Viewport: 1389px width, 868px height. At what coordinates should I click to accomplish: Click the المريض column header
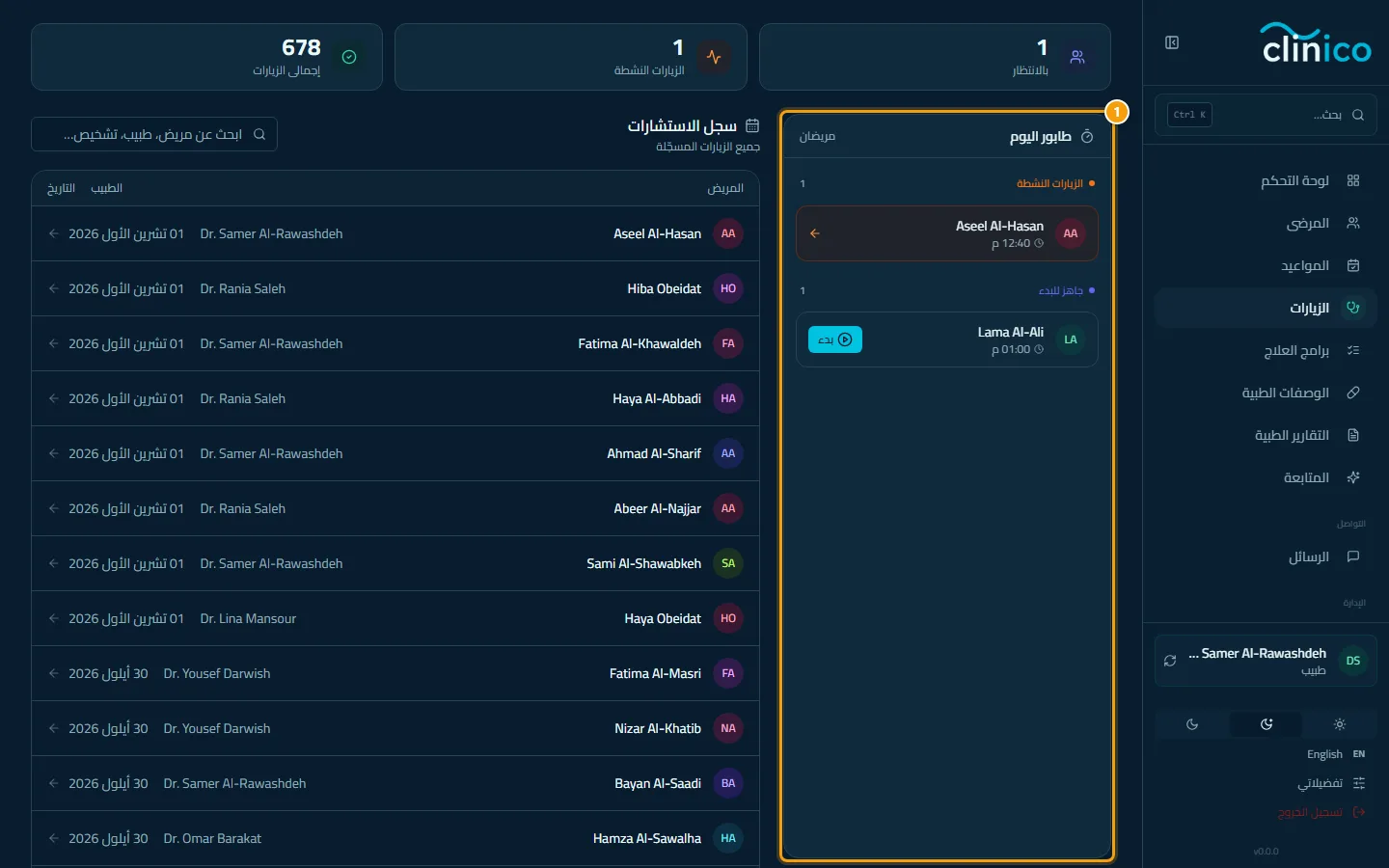(725, 188)
